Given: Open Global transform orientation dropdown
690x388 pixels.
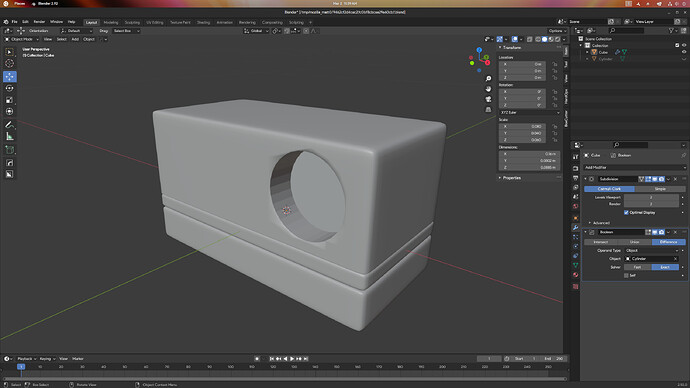Looking at the screenshot, I should pyautogui.click(x=256, y=31).
